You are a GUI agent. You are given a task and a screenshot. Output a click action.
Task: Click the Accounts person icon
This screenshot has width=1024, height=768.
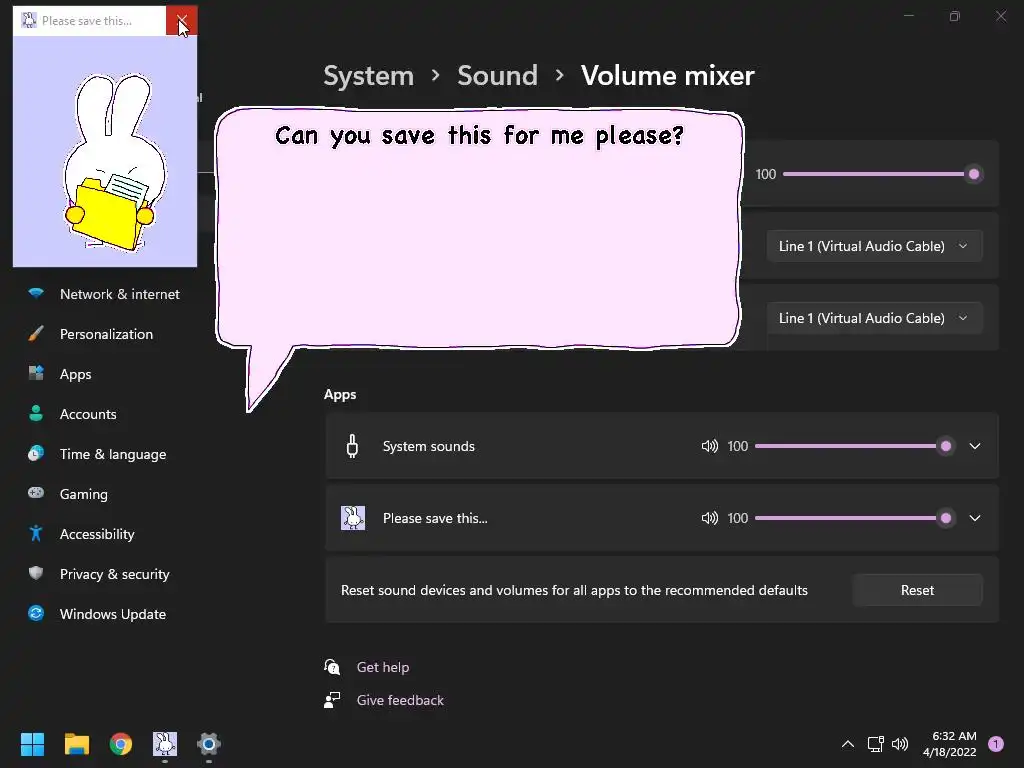[36, 413]
